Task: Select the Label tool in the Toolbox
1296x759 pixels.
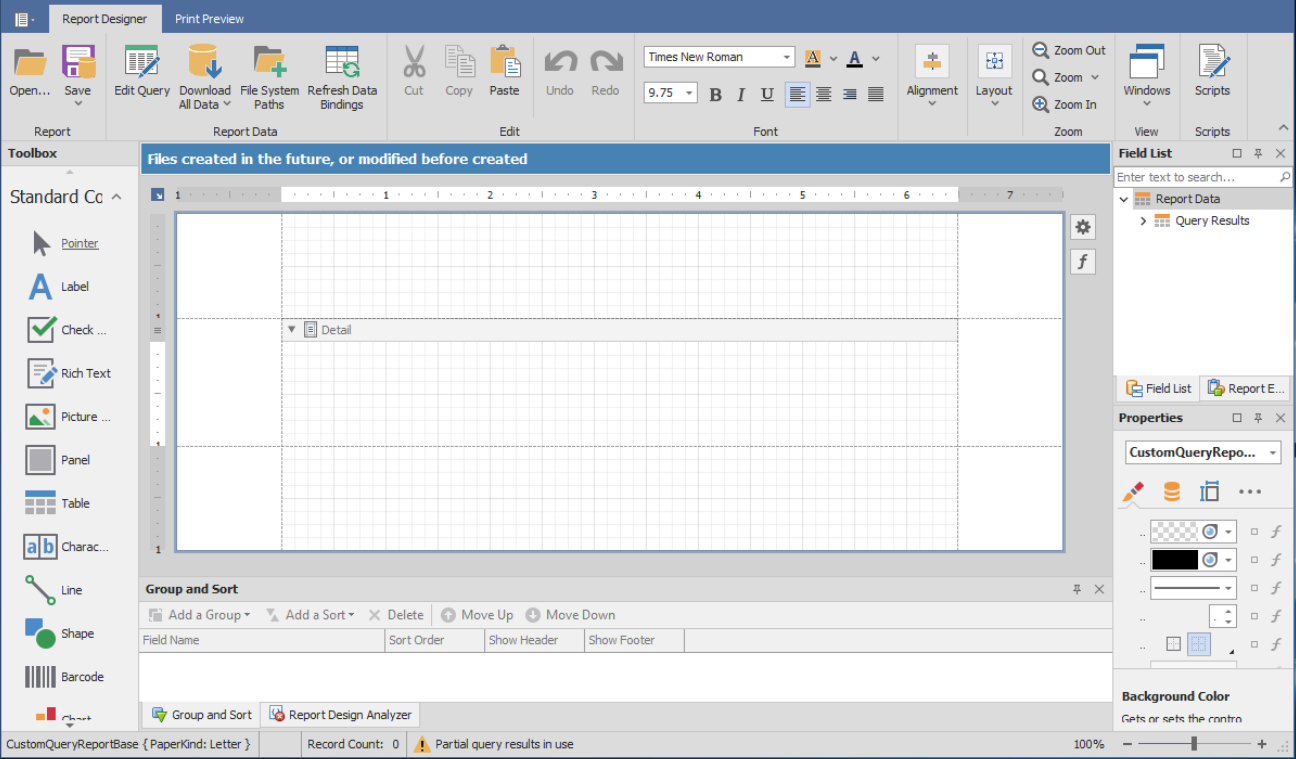Action: 62,286
